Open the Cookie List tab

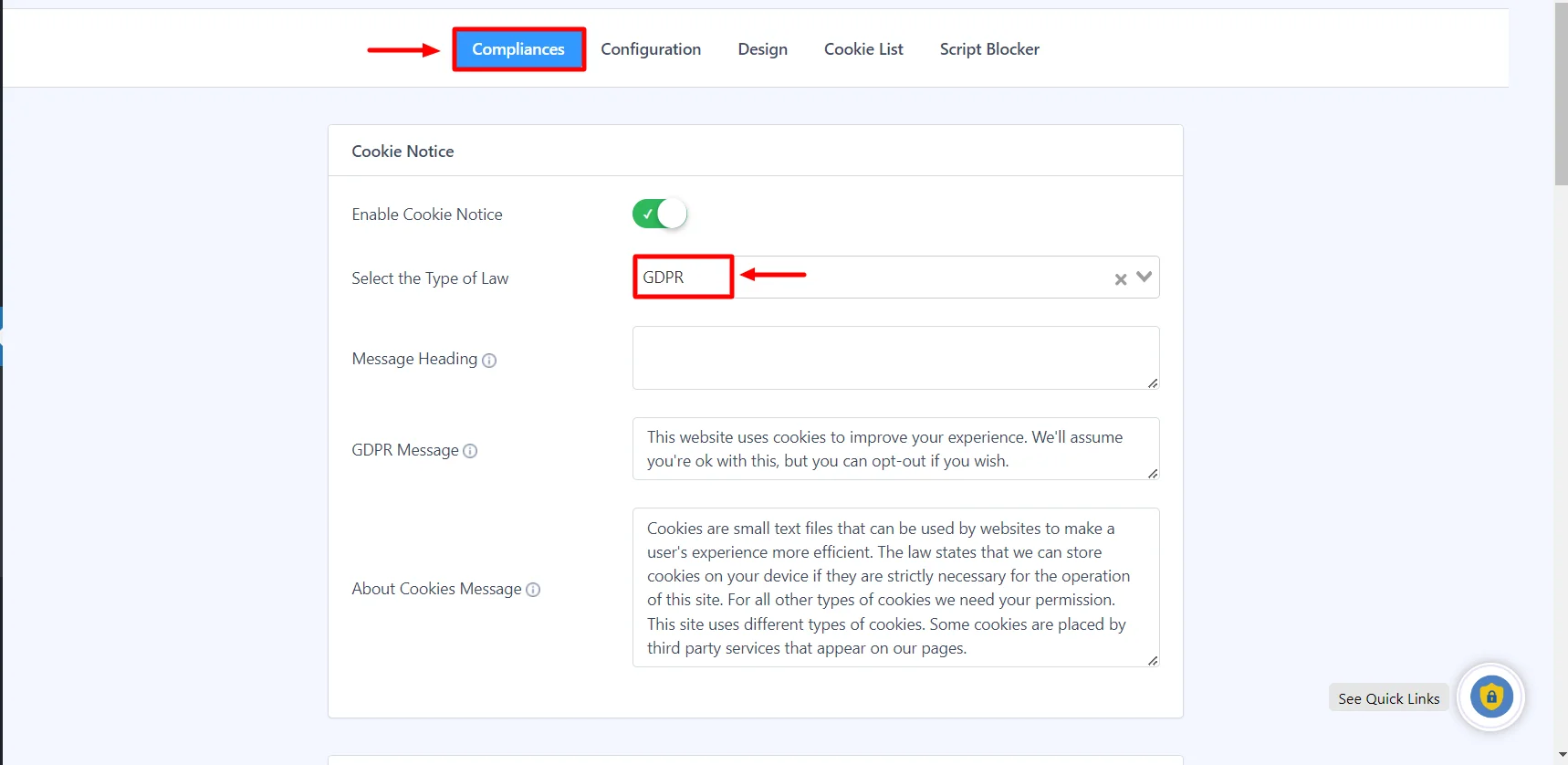(863, 49)
